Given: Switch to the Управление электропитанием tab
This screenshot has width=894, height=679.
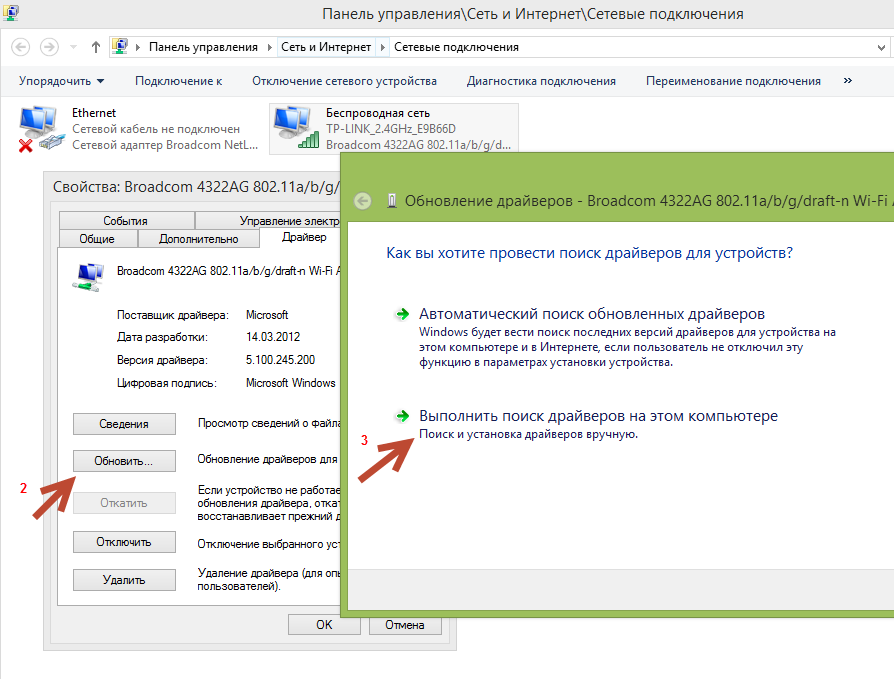Looking at the screenshot, I should coord(268,221).
